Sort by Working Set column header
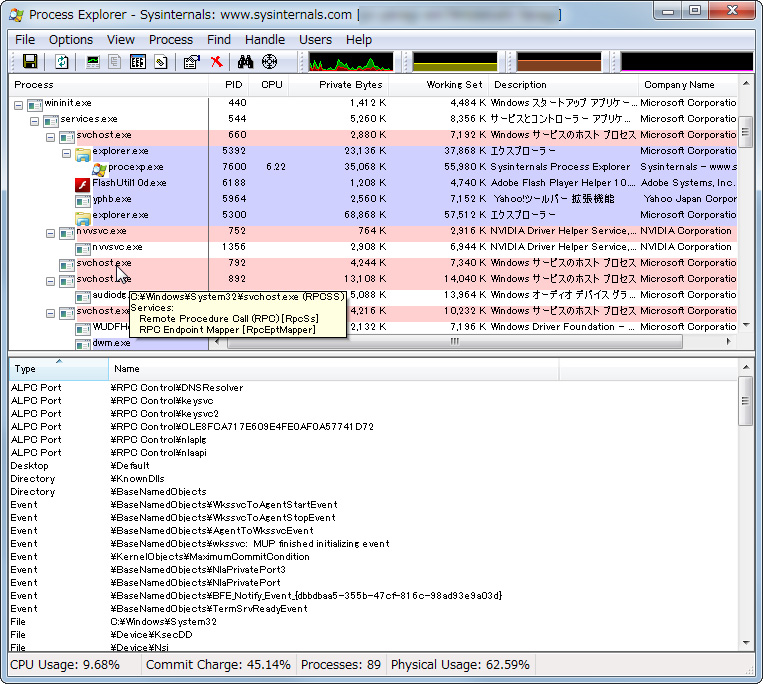This screenshot has width=763, height=684. [438, 85]
